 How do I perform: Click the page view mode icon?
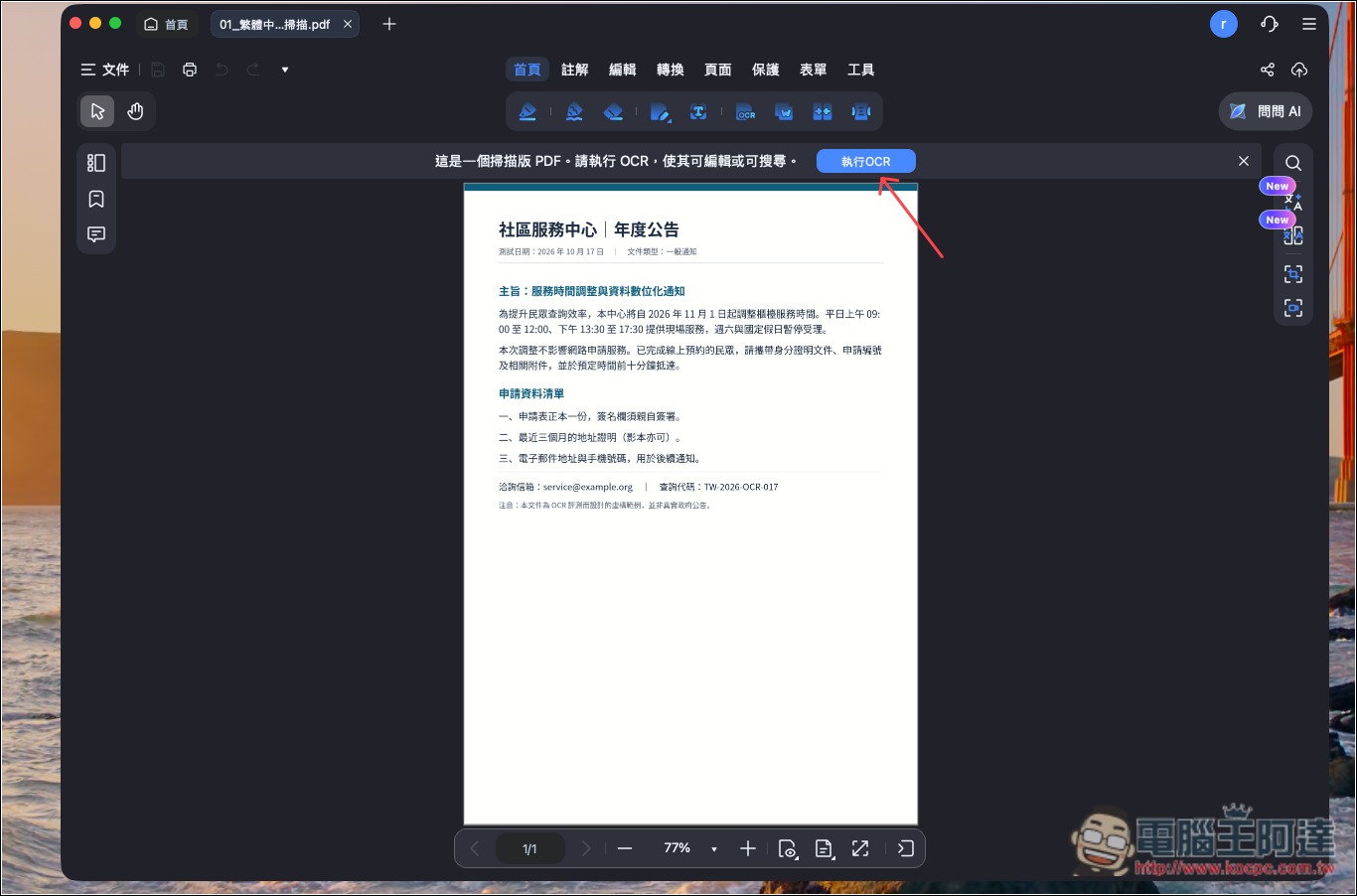(x=788, y=848)
